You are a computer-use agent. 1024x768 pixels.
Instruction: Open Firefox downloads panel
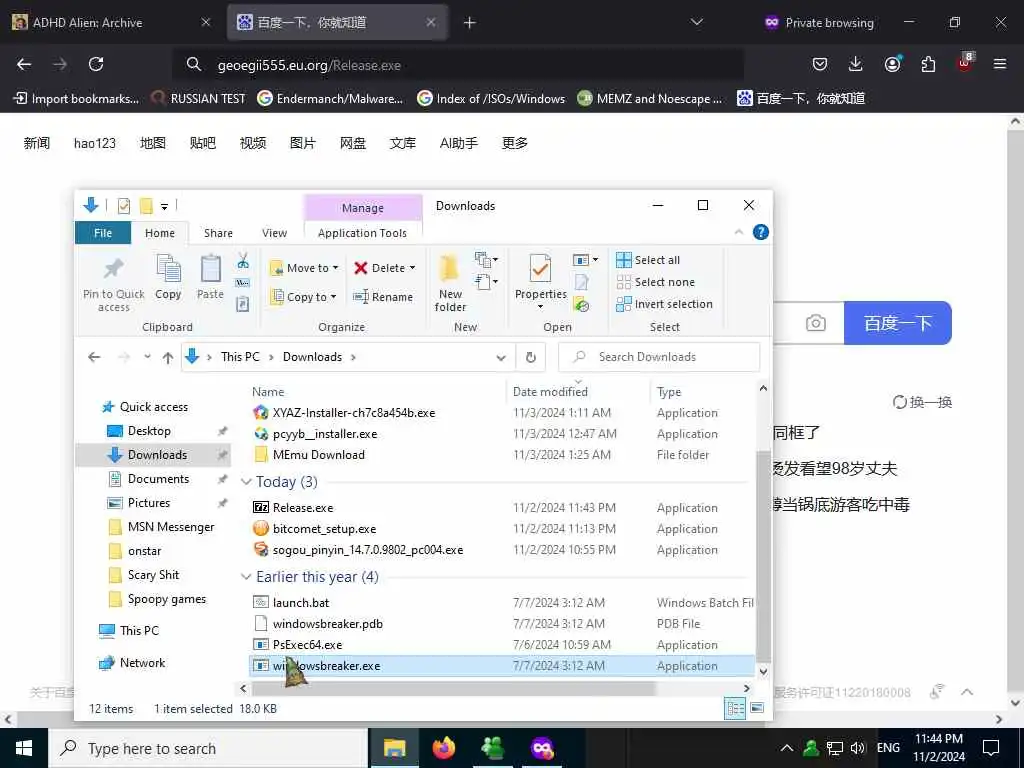pos(856,64)
